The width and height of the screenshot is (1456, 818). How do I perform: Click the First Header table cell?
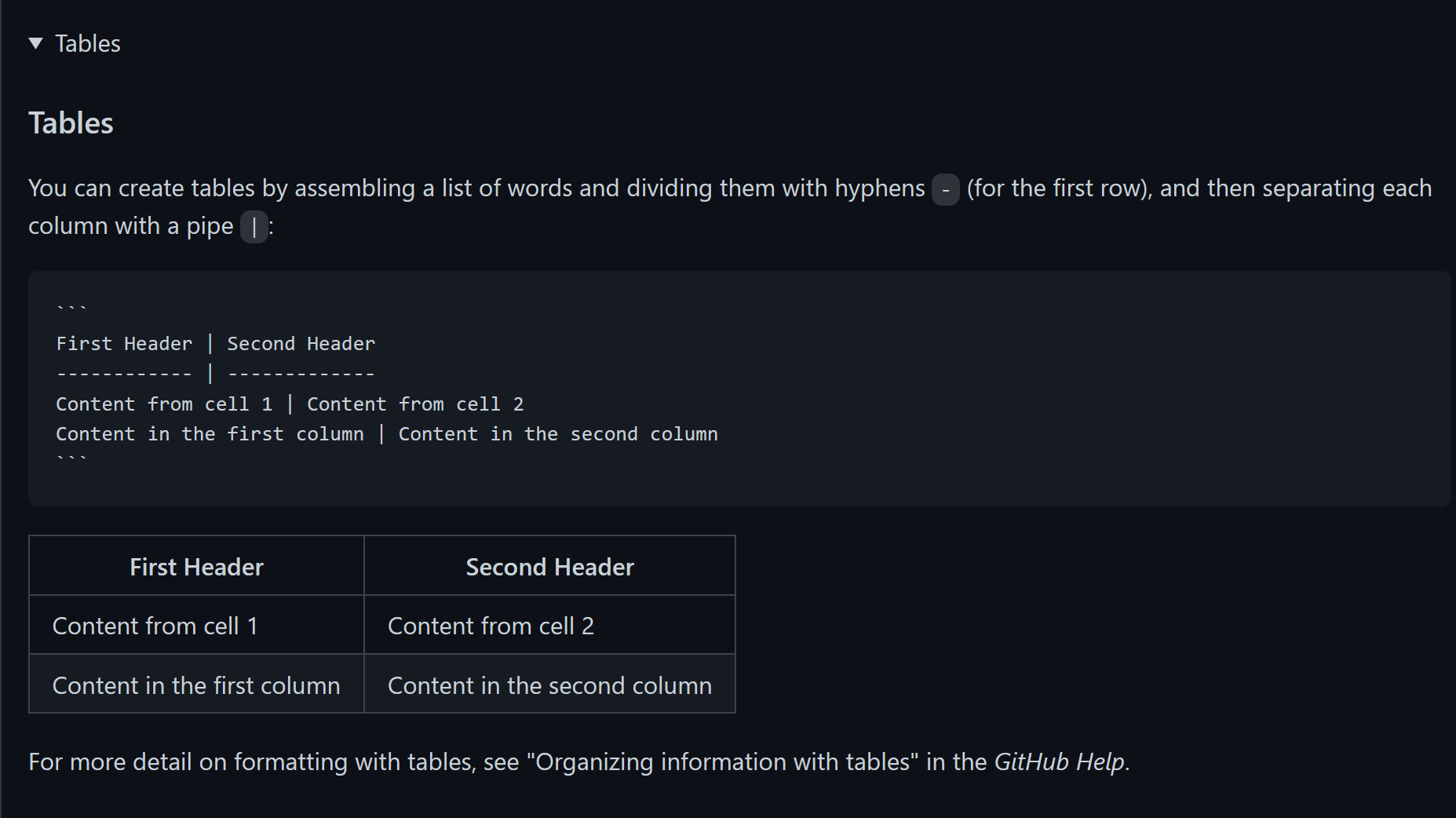[196, 566]
